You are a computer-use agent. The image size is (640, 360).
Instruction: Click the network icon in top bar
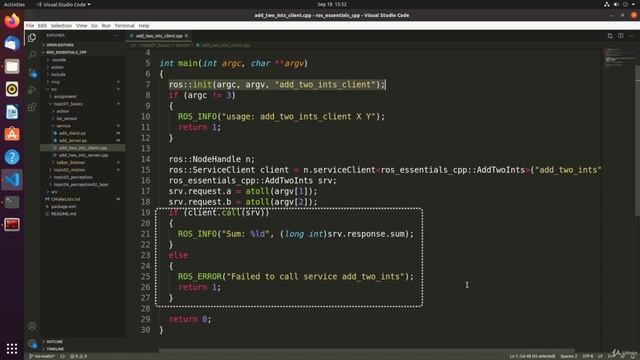(x=607, y=4)
